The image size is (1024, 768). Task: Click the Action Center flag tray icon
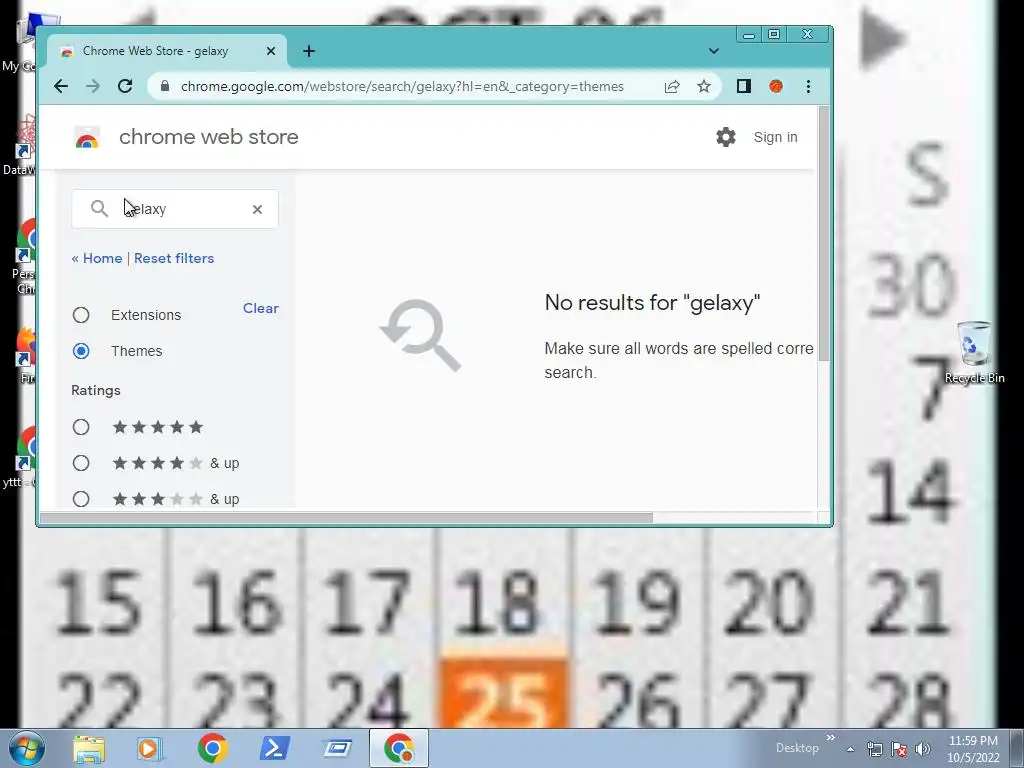click(899, 749)
